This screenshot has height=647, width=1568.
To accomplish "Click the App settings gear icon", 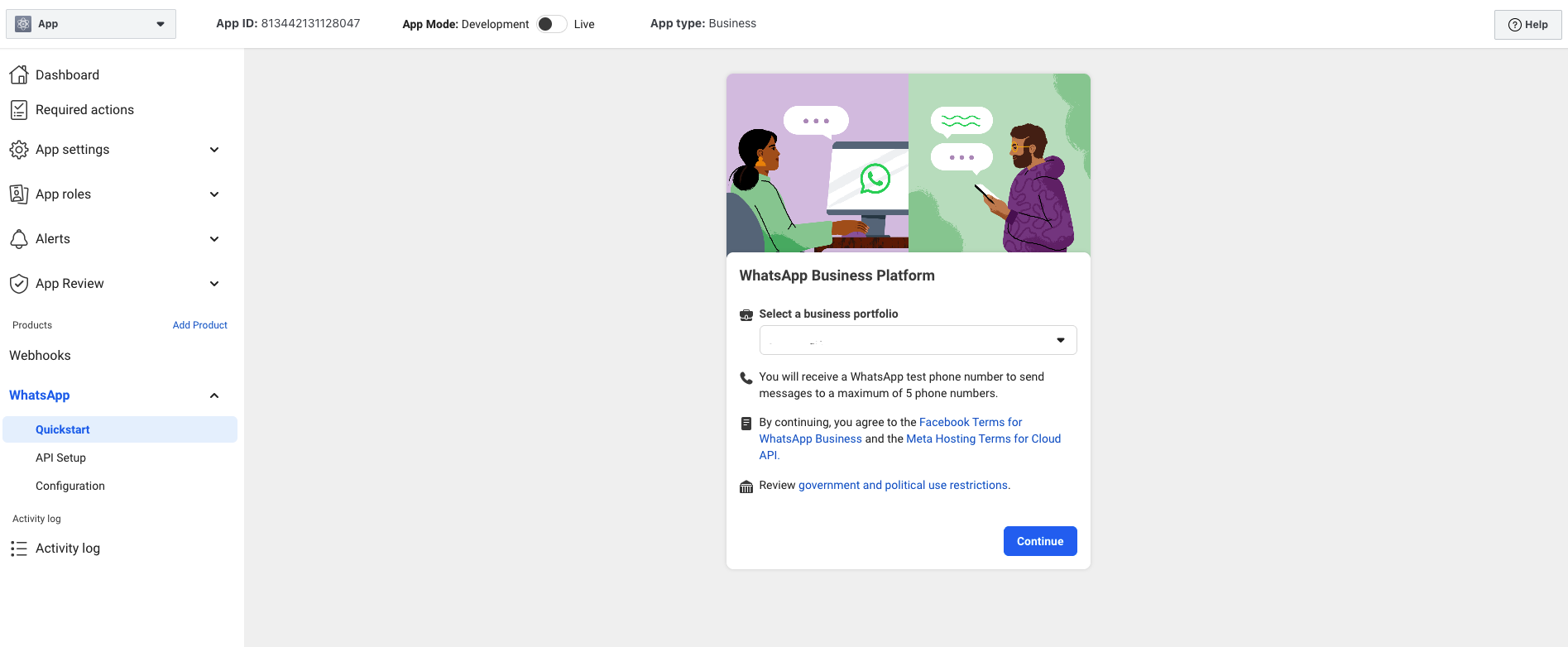I will point(19,150).
